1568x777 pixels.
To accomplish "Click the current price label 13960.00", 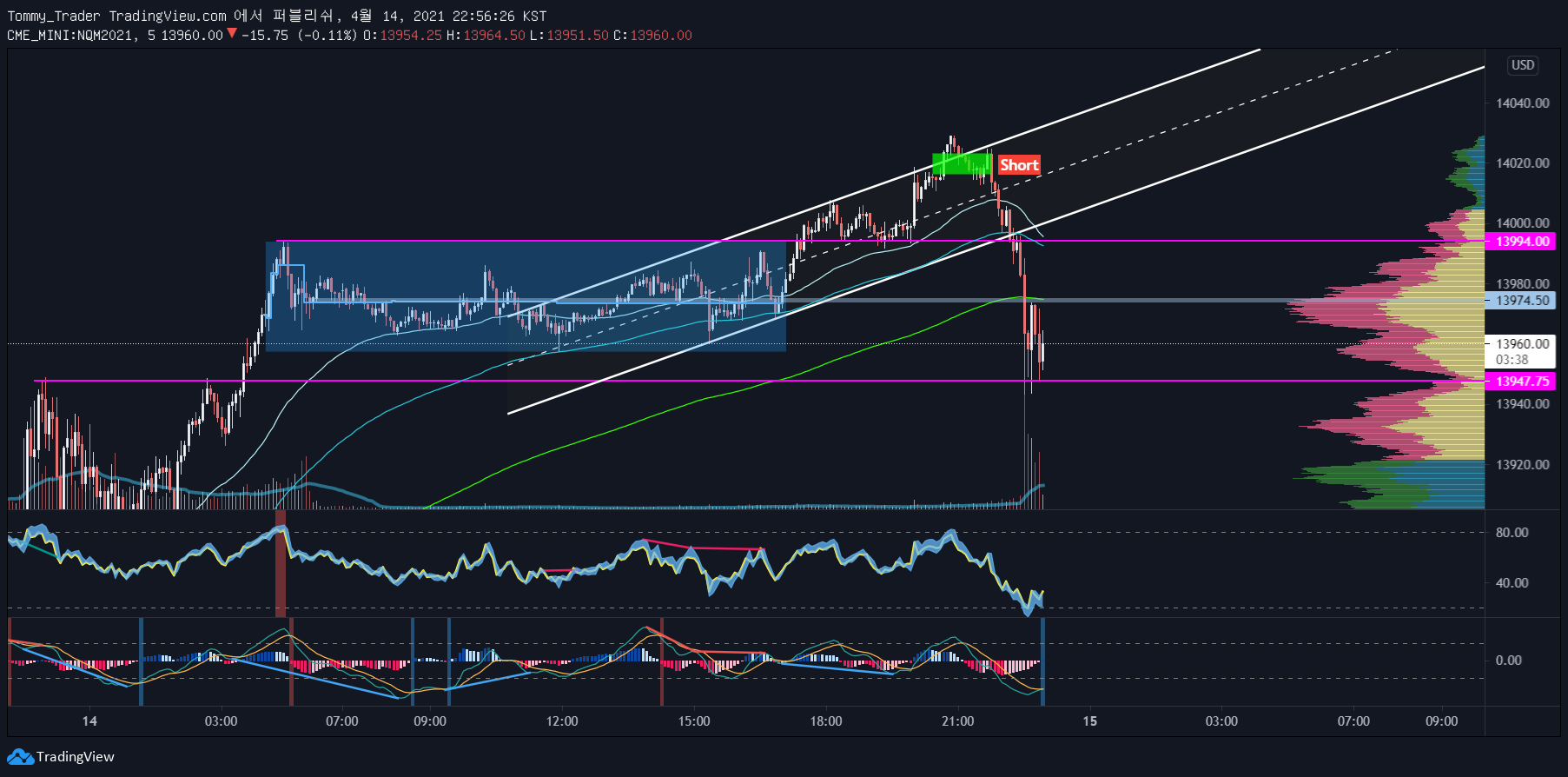I will tap(1522, 344).
